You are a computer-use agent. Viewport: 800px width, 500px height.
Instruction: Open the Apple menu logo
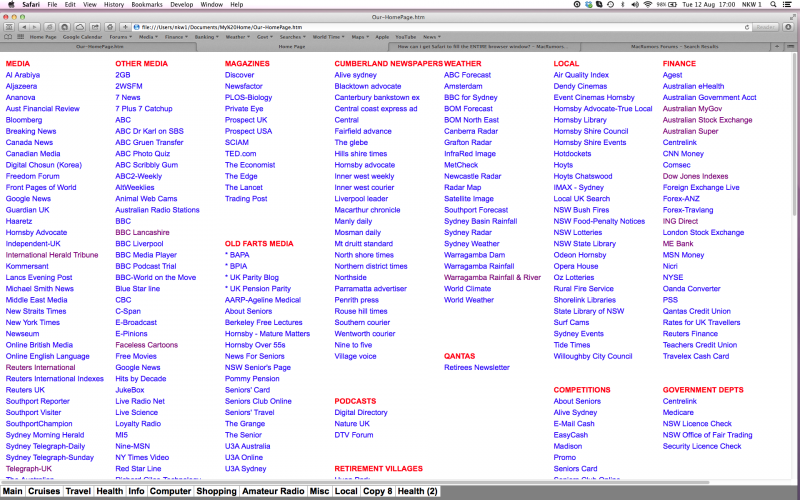tap(11, 5)
